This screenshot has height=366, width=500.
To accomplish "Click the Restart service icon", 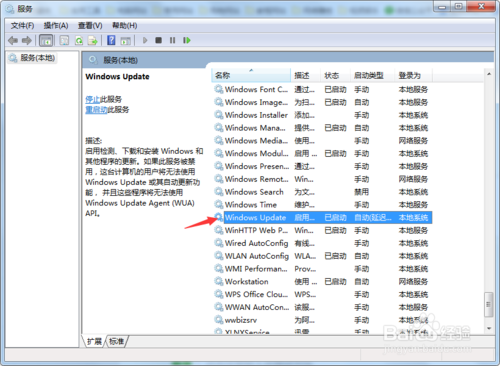I will pos(187,40).
